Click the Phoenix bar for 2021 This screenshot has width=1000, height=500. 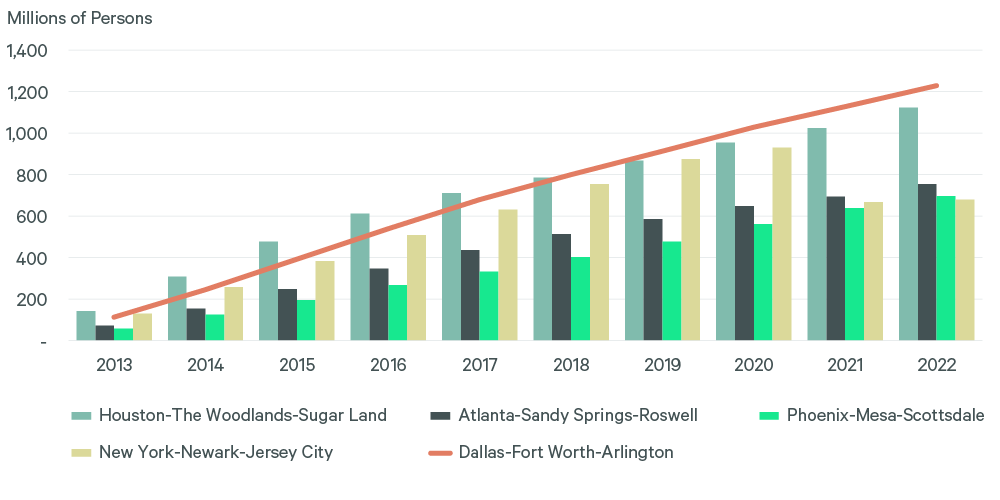(x=855, y=274)
